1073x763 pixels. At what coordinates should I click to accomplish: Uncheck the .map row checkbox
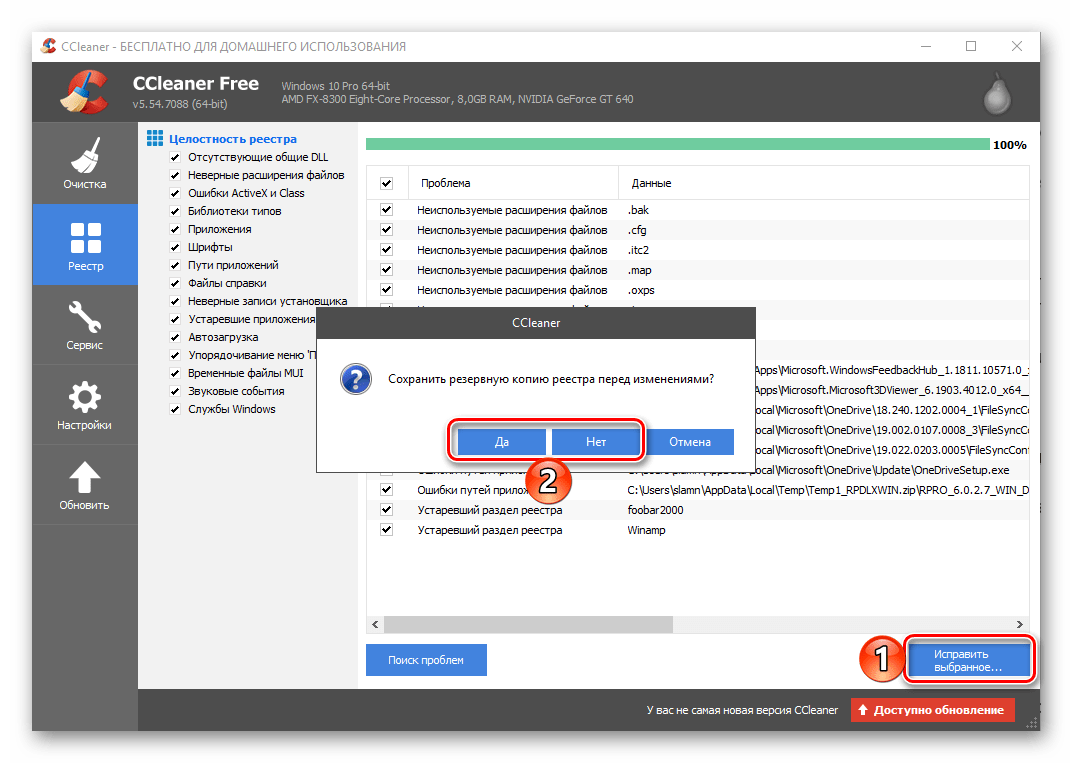pyautogui.click(x=387, y=270)
